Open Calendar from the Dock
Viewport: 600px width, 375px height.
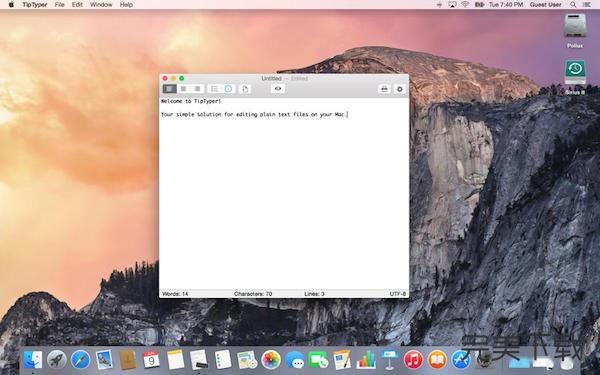(152, 360)
